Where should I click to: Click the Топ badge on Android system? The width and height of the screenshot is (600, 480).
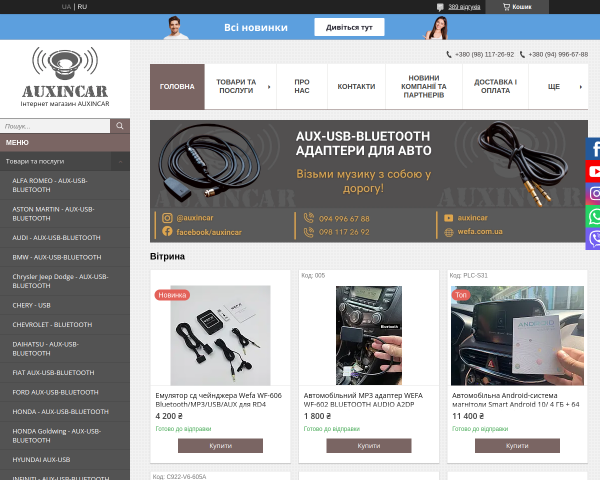[x=461, y=295]
